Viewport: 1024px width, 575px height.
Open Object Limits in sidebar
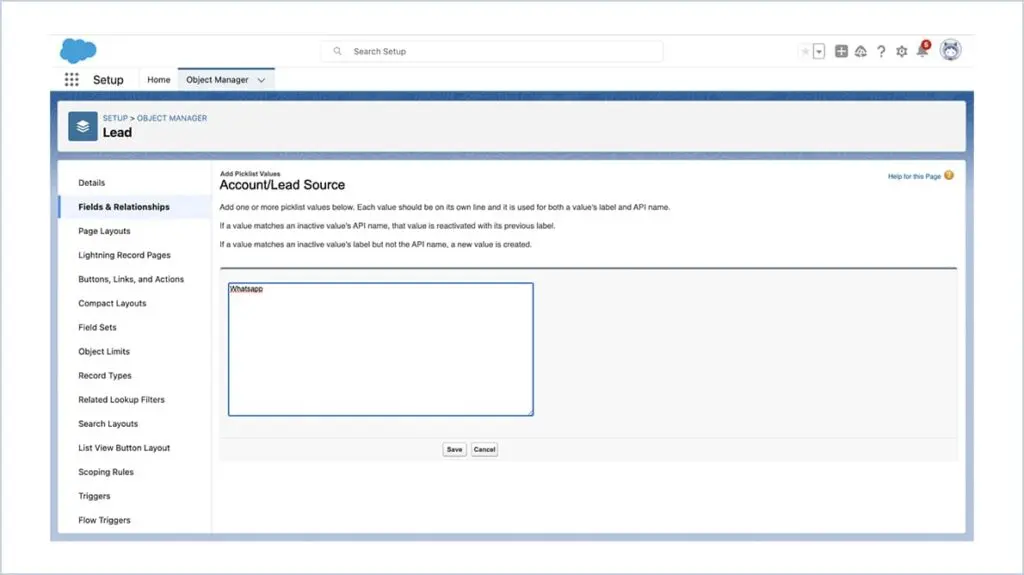point(104,352)
